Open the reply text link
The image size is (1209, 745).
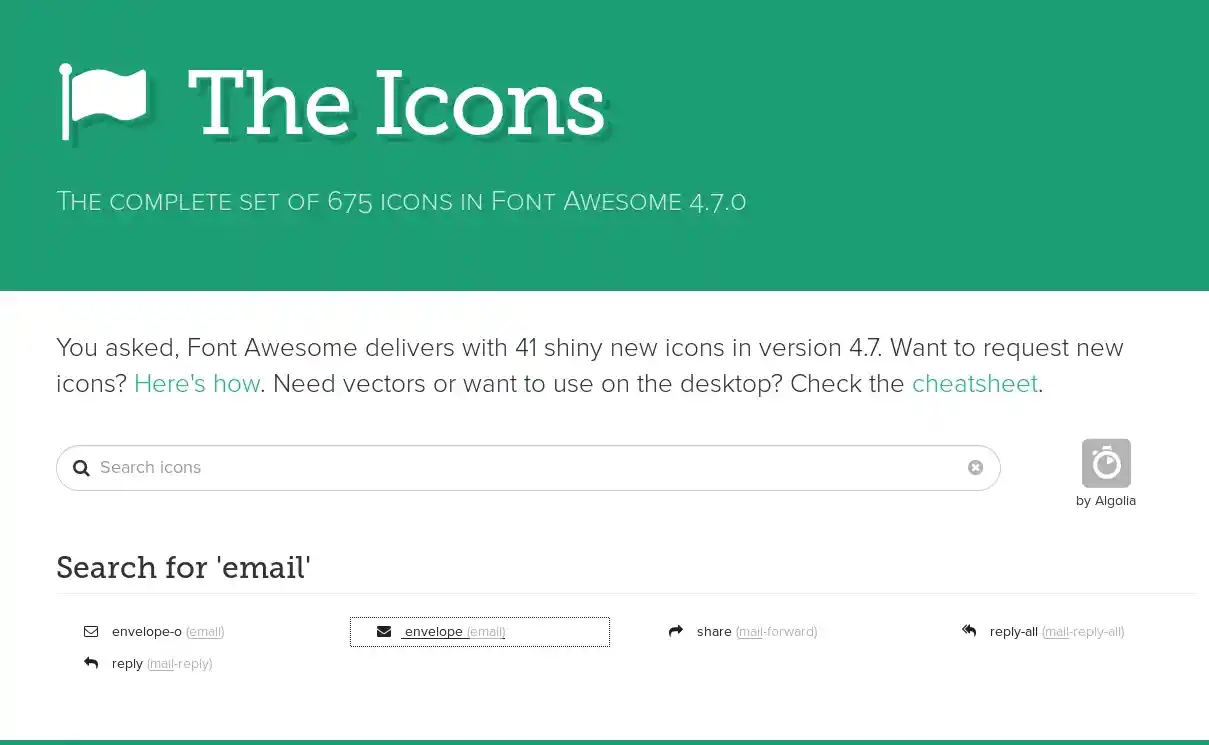pos(128,664)
